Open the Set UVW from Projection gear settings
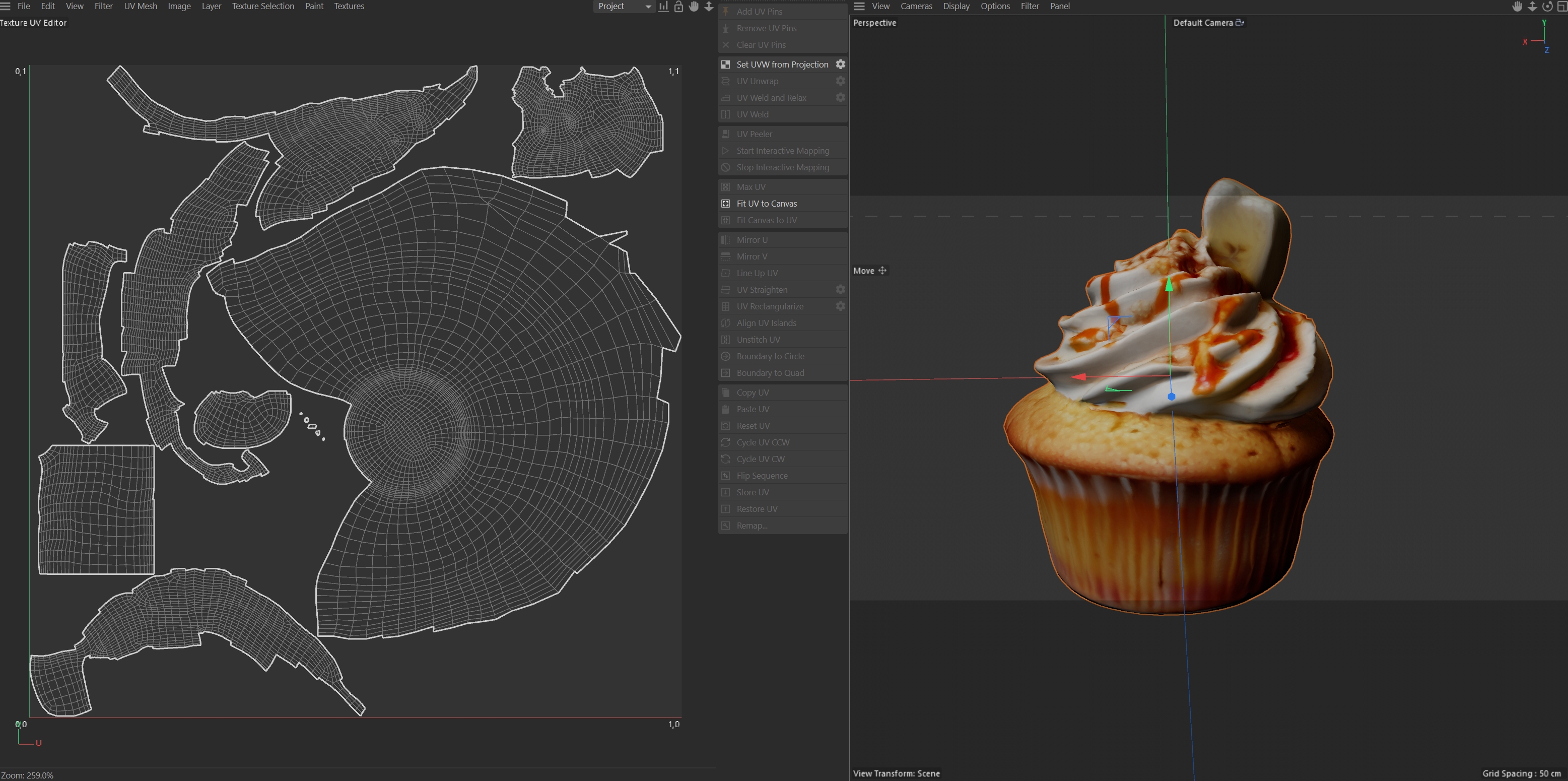 point(840,64)
